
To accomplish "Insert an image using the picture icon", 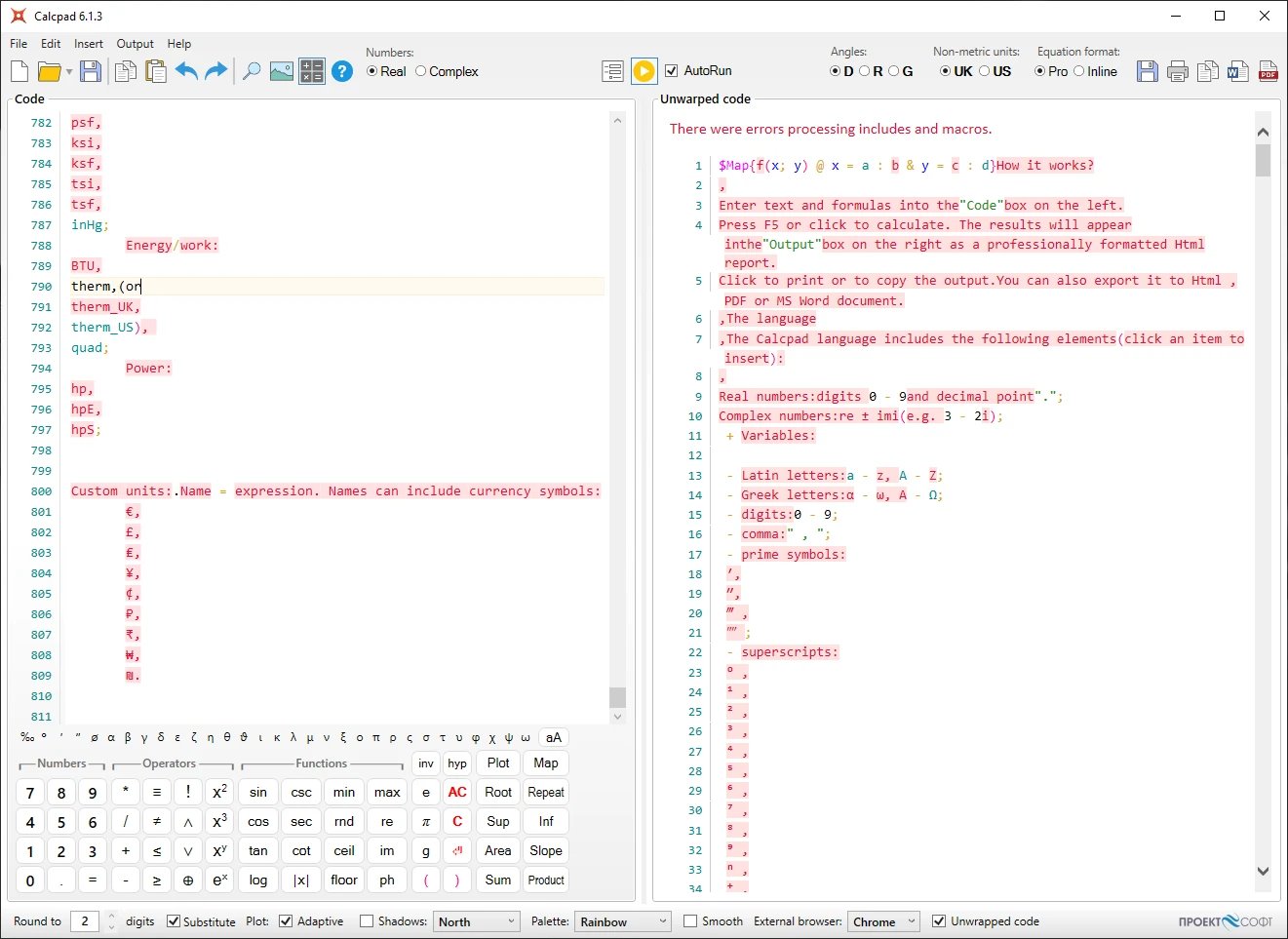I will pyautogui.click(x=282, y=71).
